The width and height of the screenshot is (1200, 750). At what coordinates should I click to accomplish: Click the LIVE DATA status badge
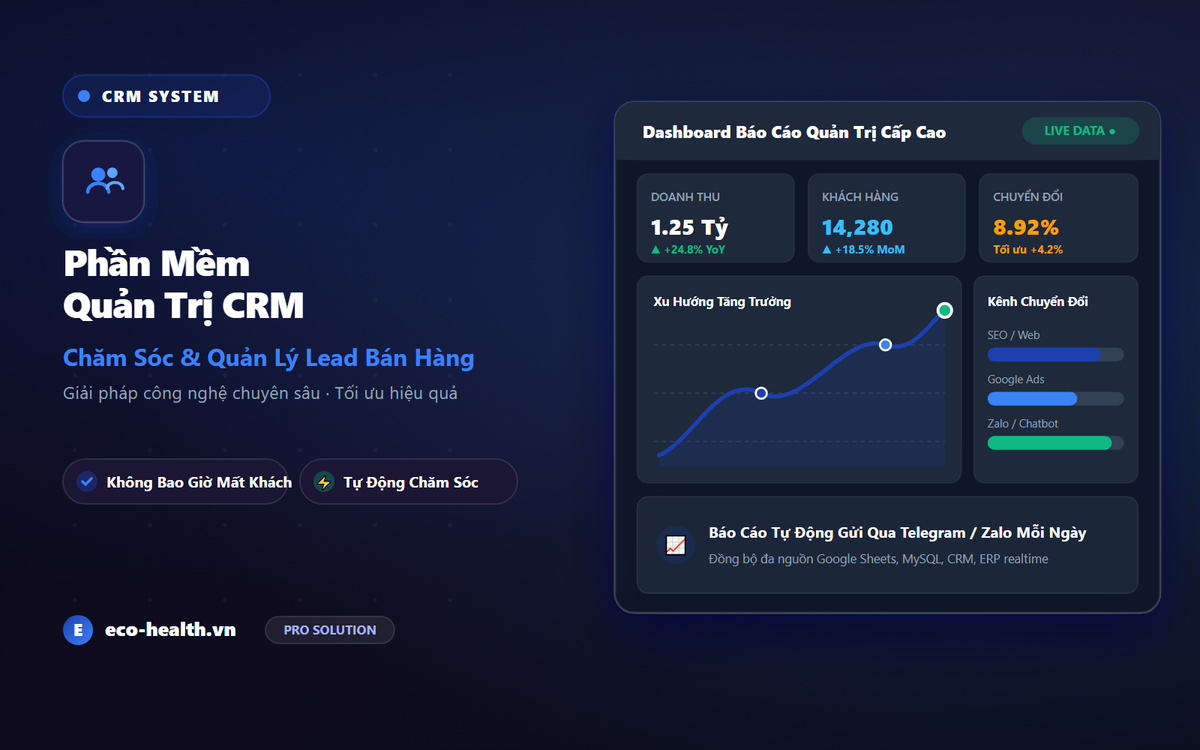(x=1080, y=131)
